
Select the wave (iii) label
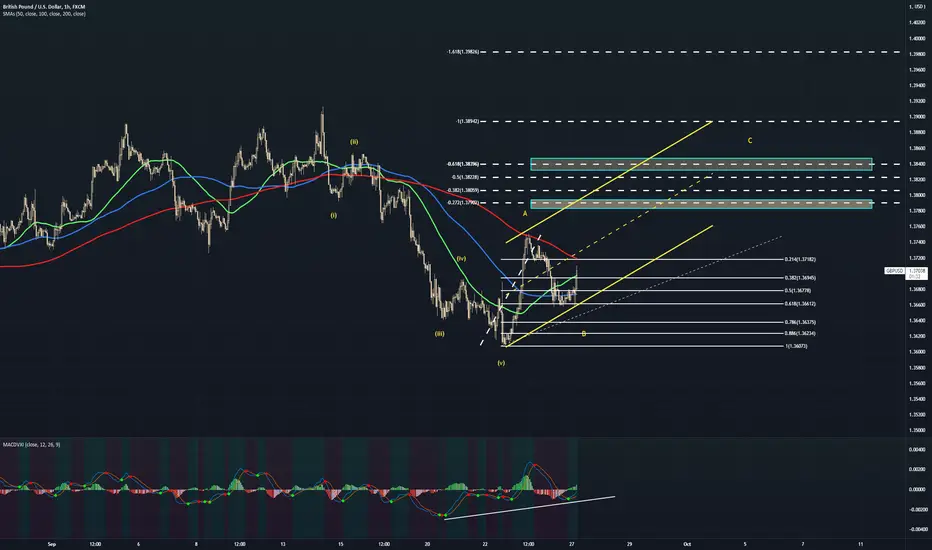pos(439,334)
